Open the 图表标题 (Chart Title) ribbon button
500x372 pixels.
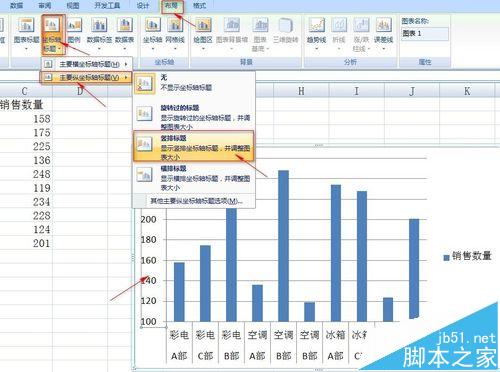(26, 33)
